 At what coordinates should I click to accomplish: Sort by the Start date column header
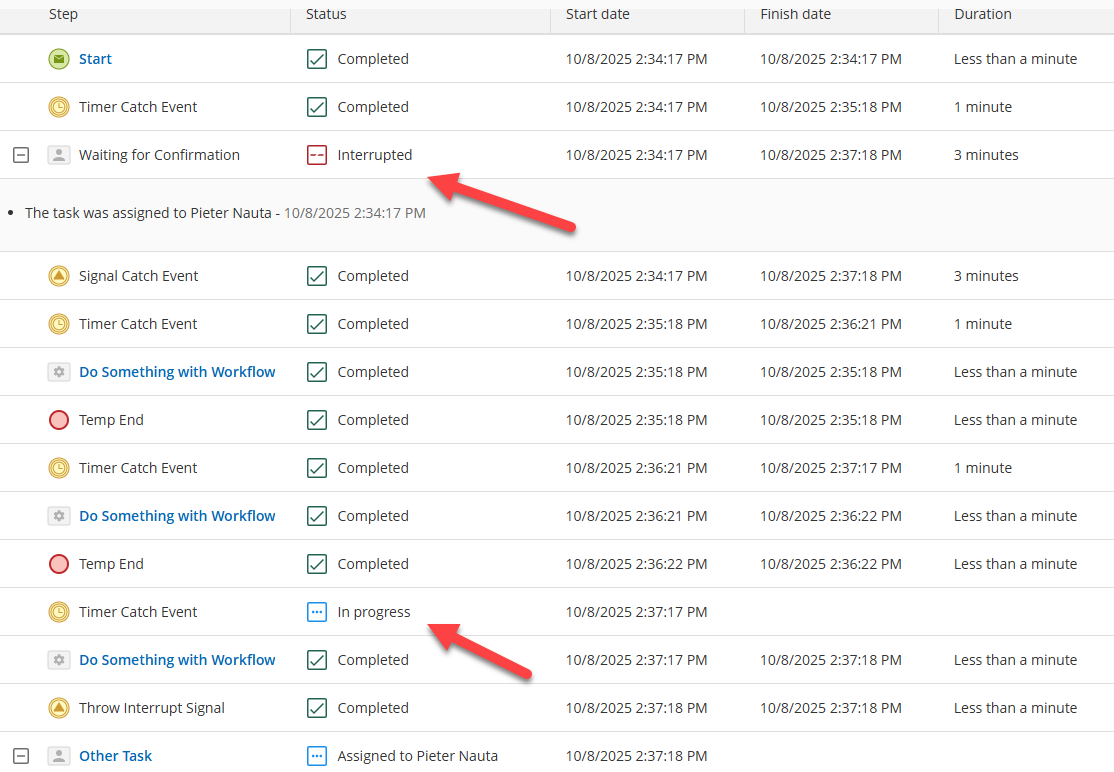click(597, 14)
